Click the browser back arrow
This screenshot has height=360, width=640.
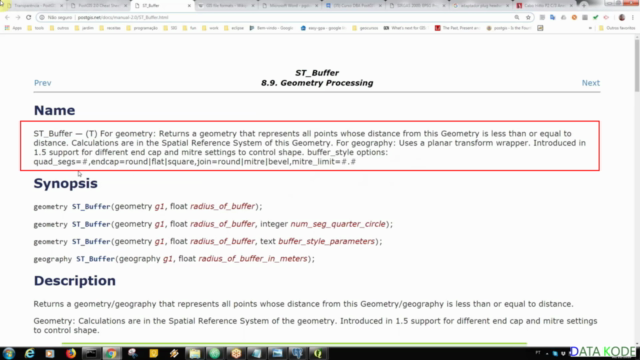(x=7, y=18)
